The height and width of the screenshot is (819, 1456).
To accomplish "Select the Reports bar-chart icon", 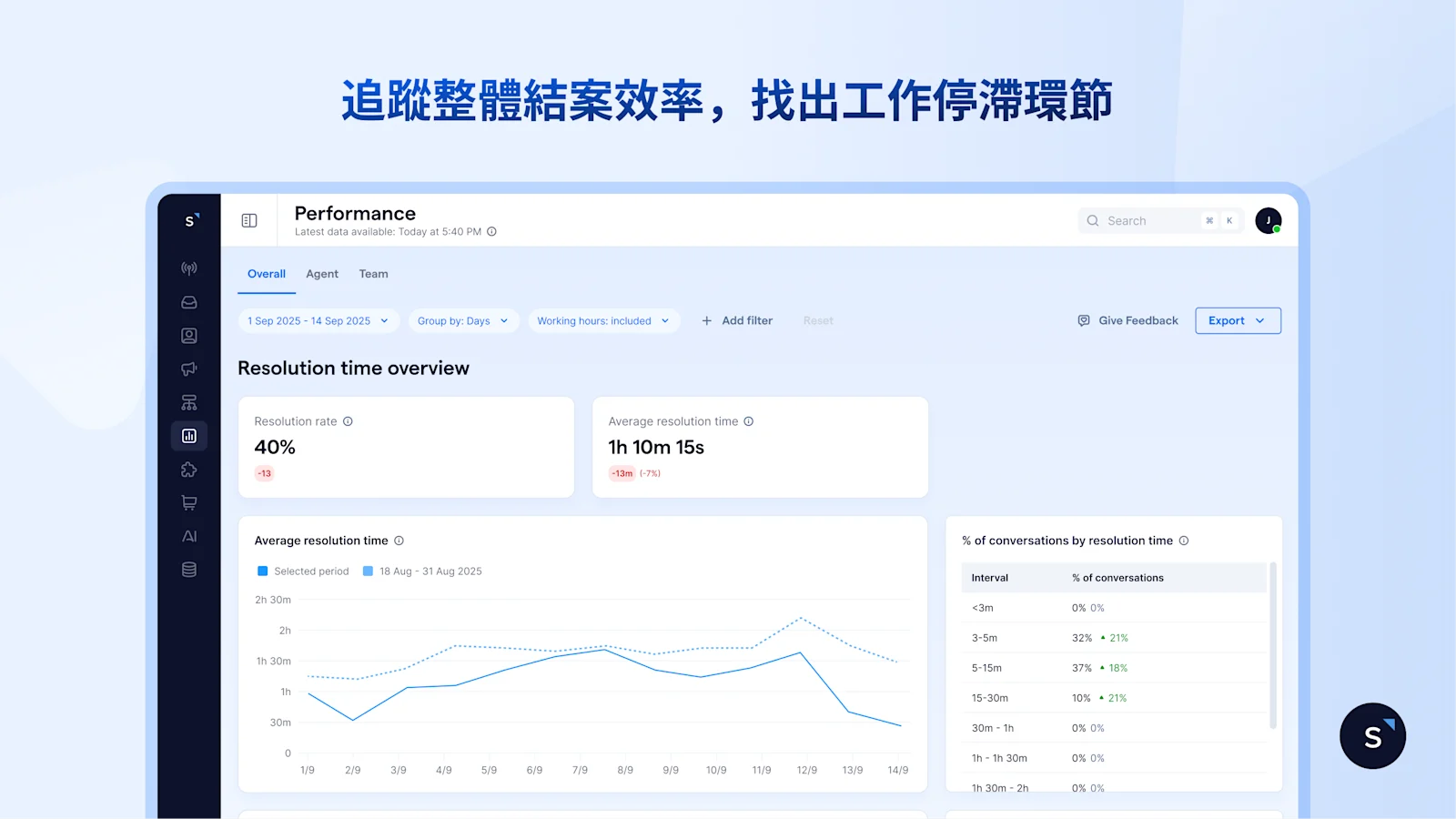I will point(188,435).
